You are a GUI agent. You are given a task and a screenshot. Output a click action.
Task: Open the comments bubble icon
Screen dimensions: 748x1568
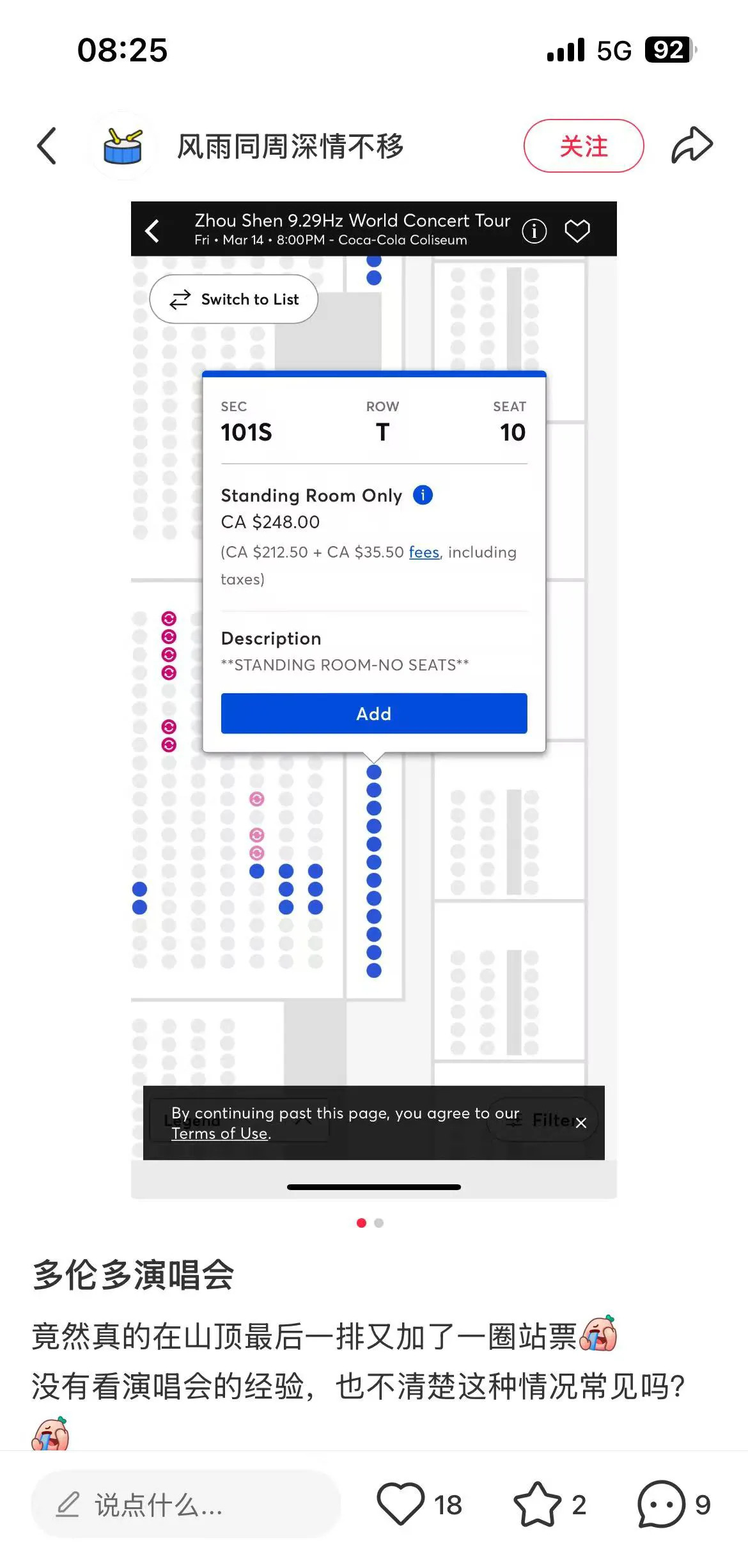coord(661,1504)
